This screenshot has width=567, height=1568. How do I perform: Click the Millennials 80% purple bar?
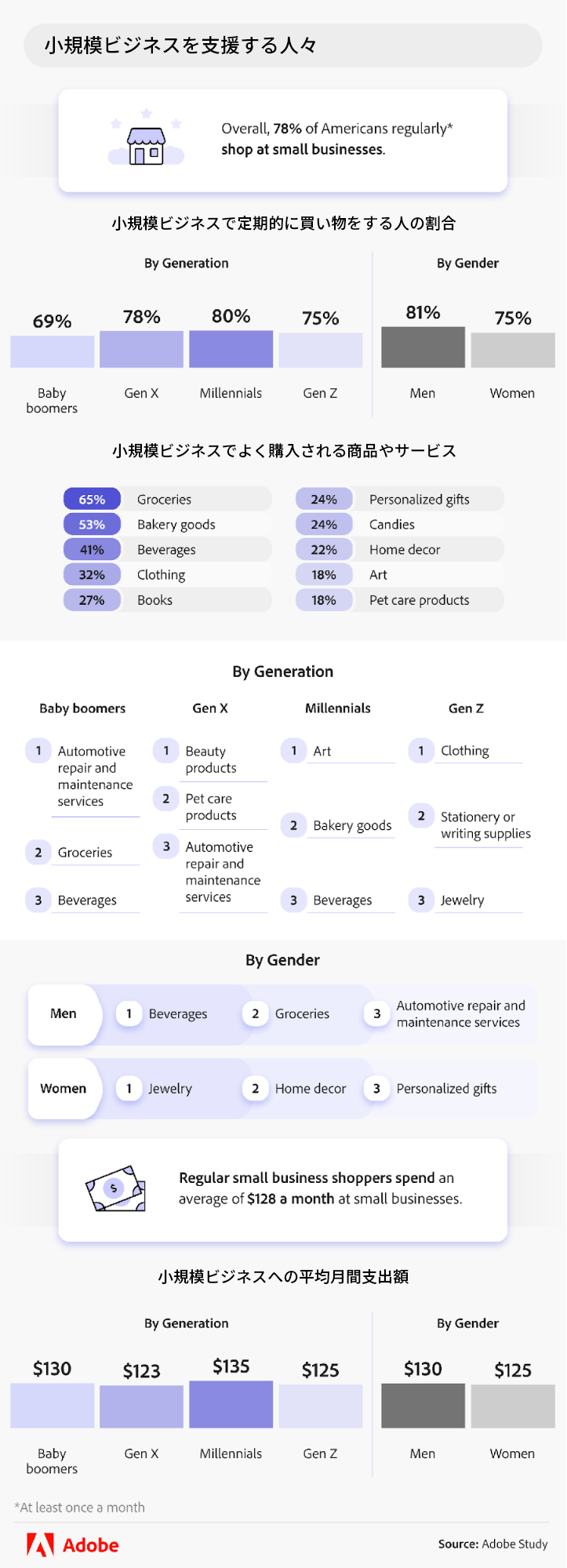pyautogui.click(x=231, y=349)
